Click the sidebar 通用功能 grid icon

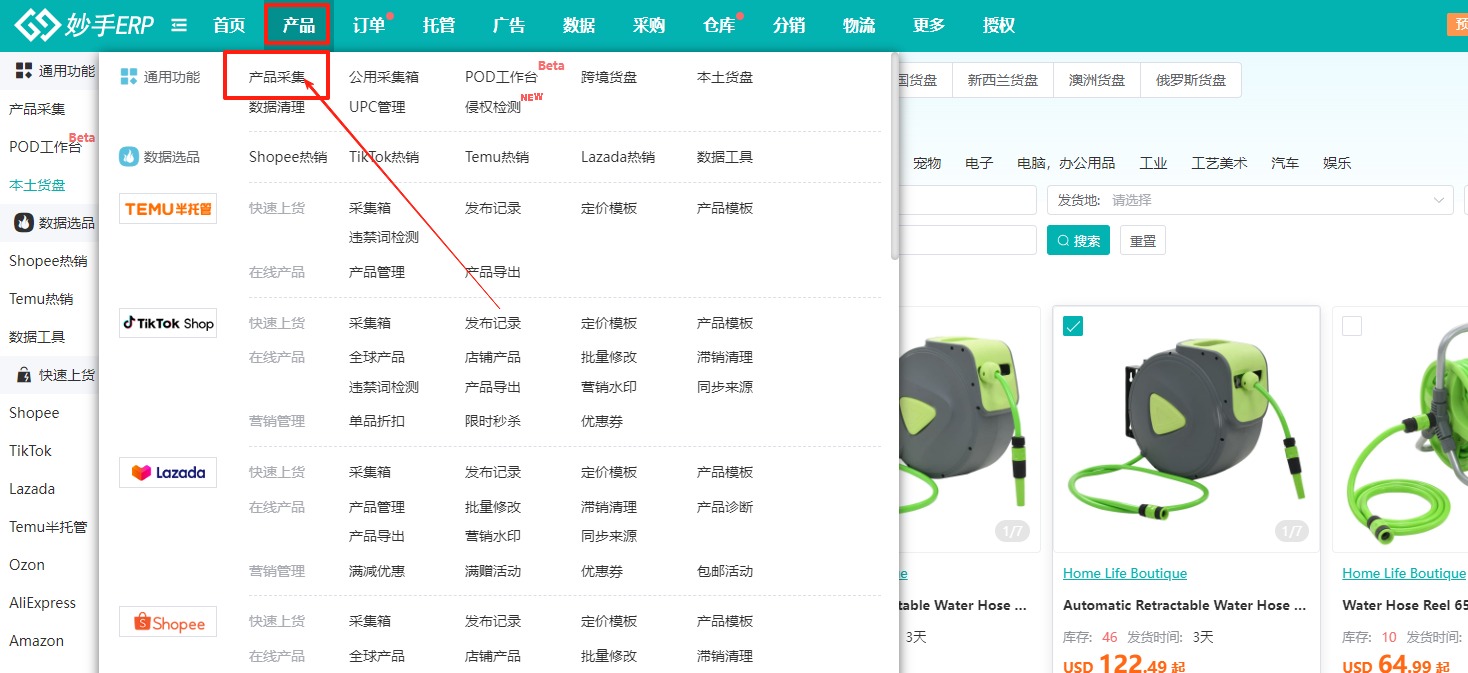pyautogui.click(x=24, y=71)
